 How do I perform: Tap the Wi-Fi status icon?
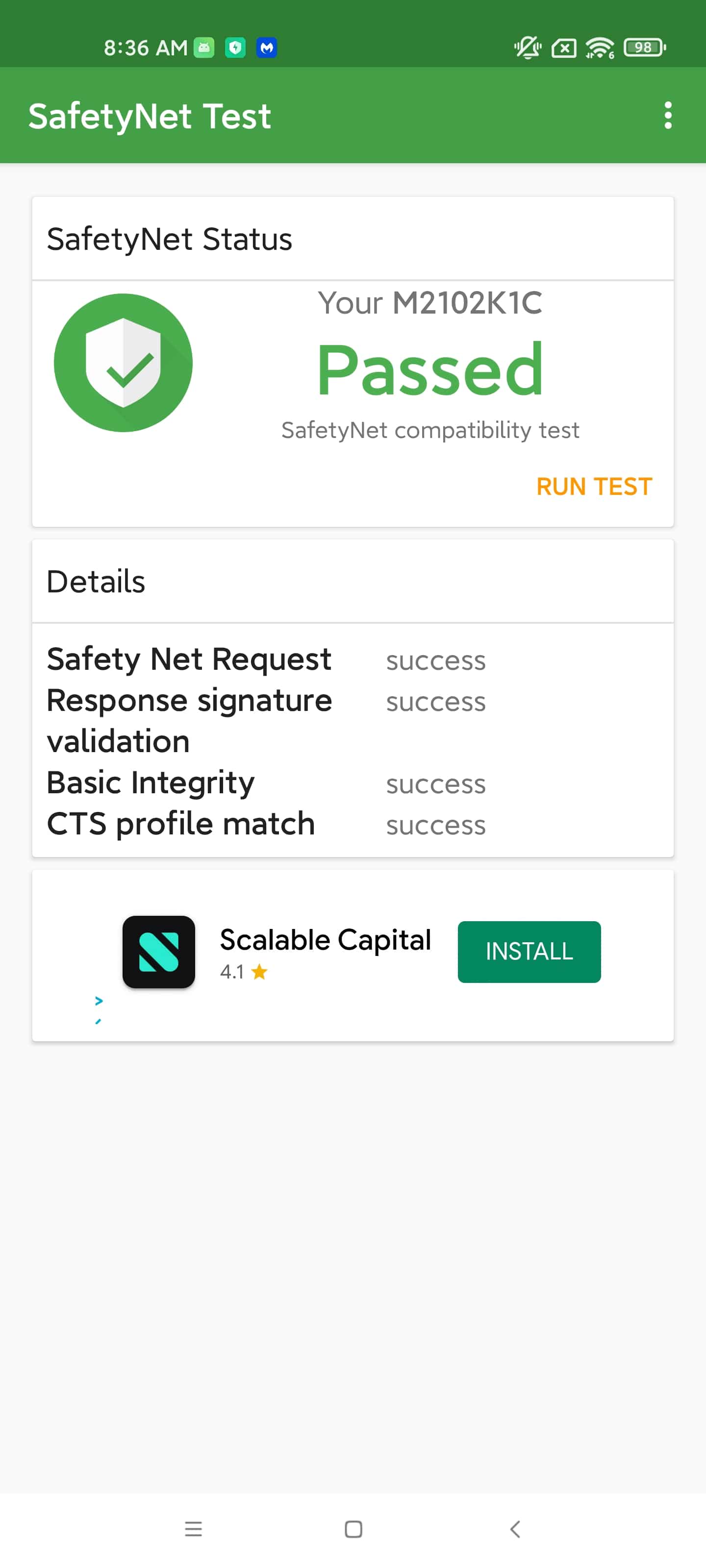tap(600, 48)
